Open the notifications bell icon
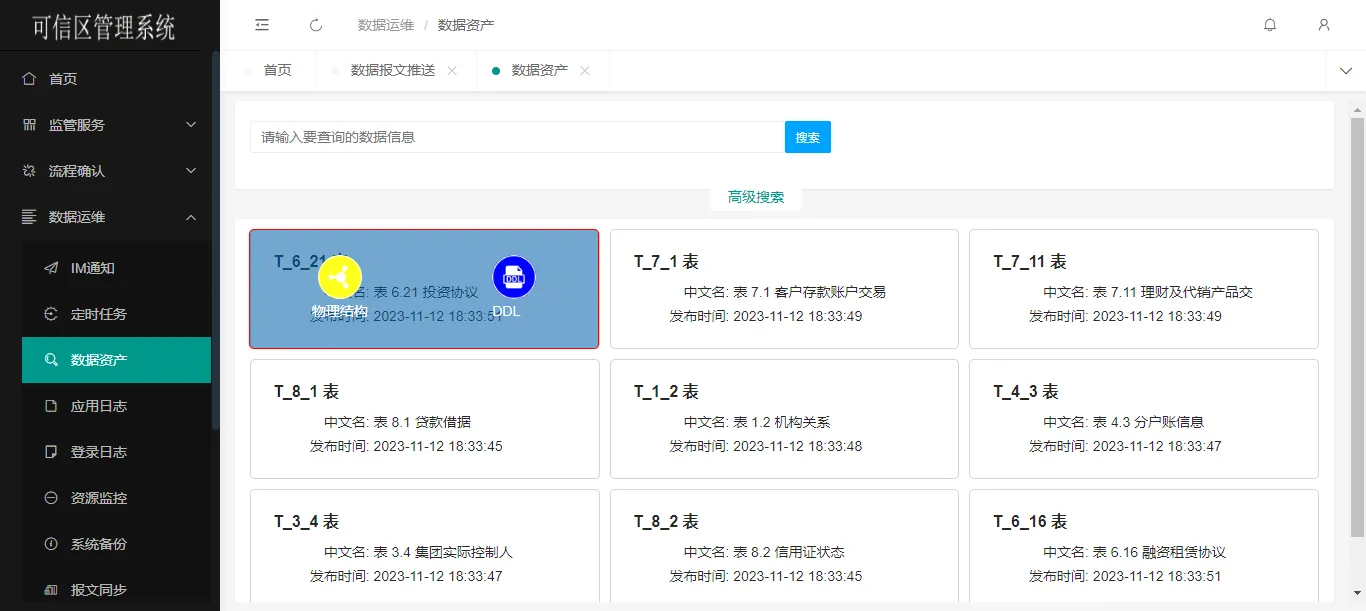This screenshot has height=611, width=1366. tap(1270, 25)
